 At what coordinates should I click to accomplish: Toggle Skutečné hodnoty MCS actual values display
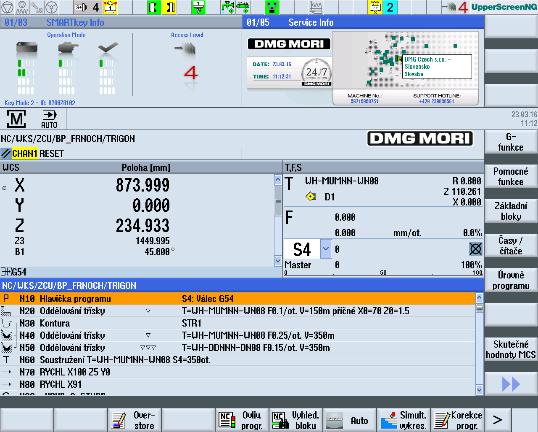(x=511, y=349)
